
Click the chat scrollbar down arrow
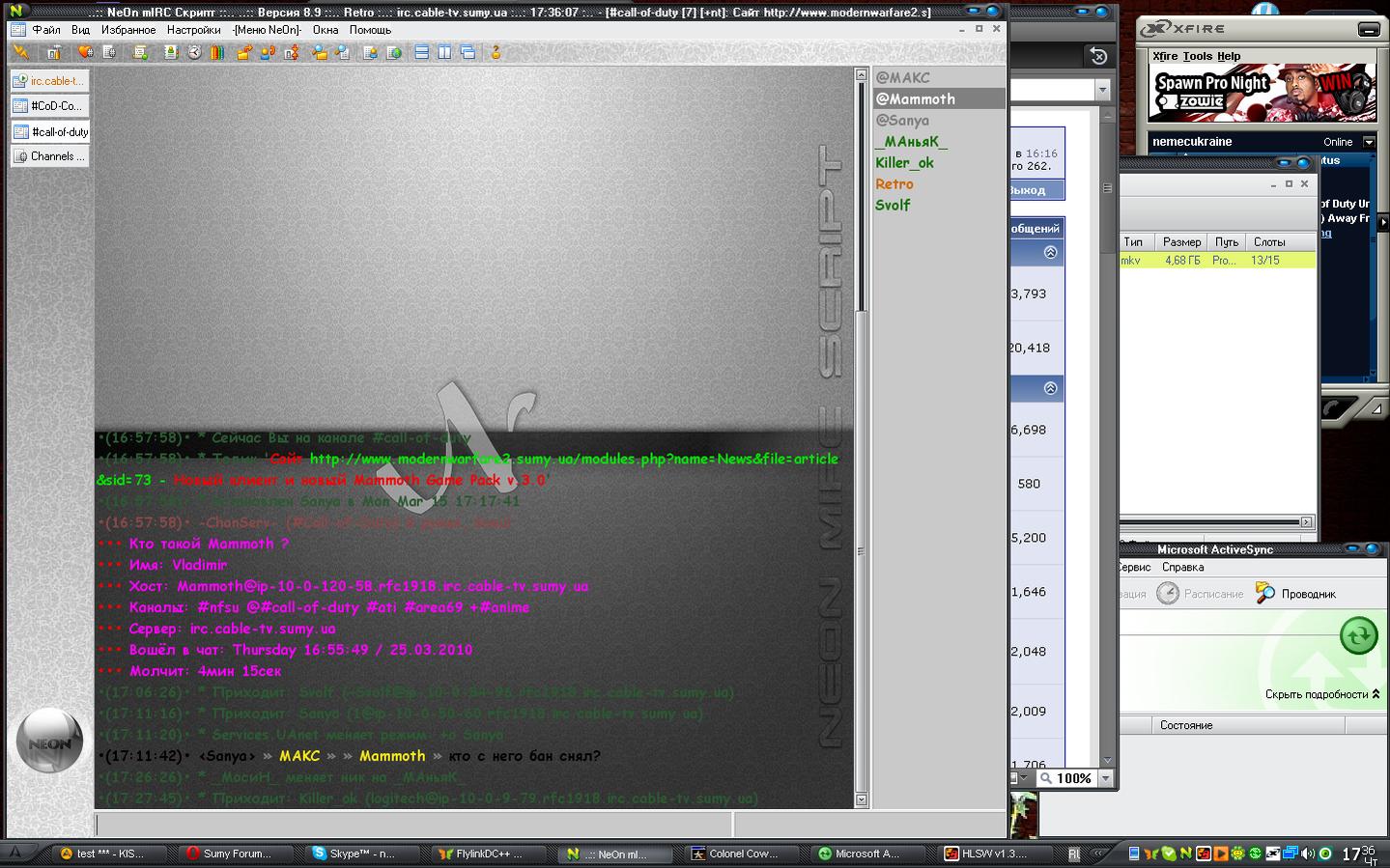click(861, 799)
